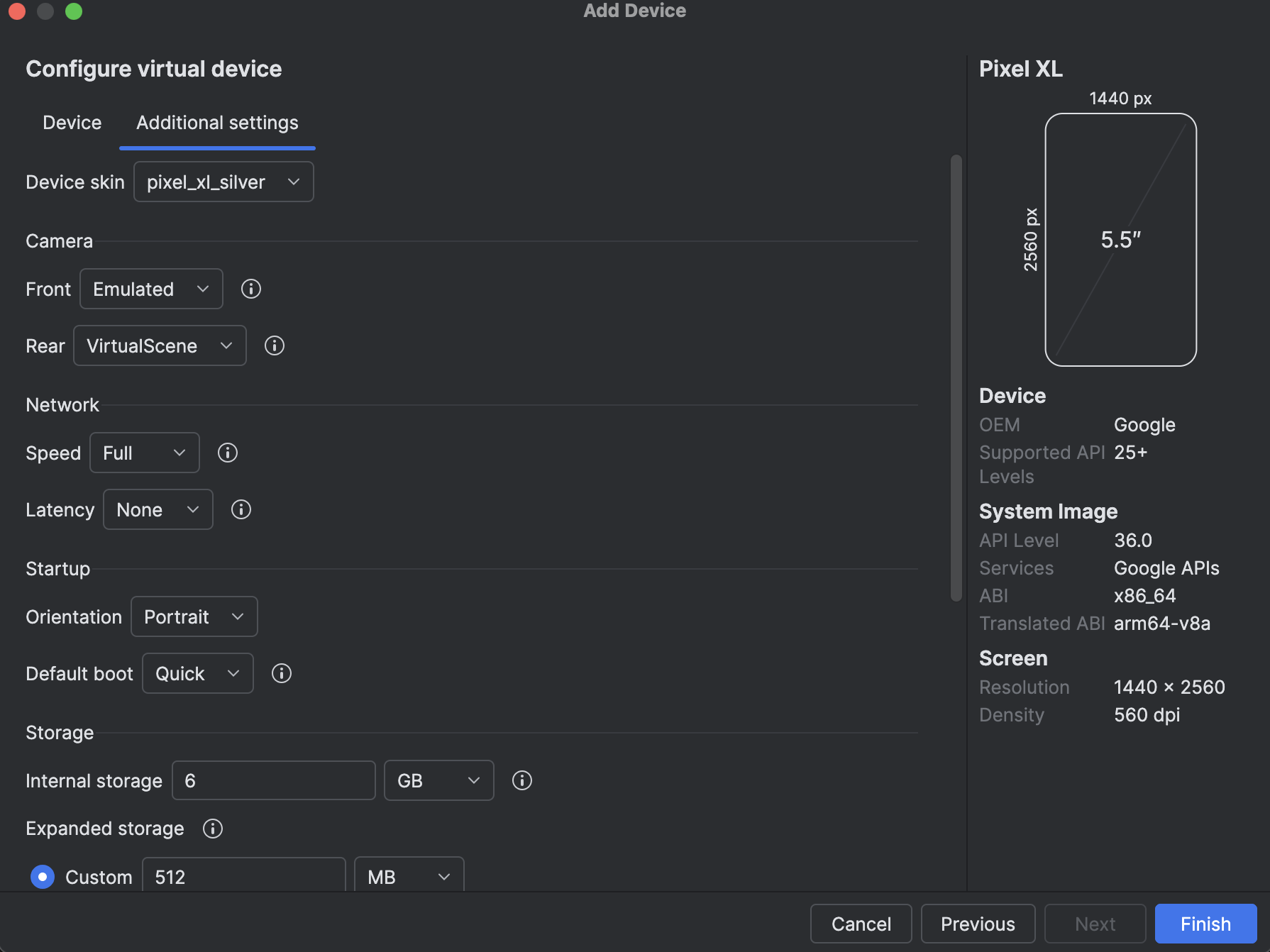Show info for network Speed setting
This screenshot has height=952, width=1270.
pyautogui.click(x=228, y=453)
